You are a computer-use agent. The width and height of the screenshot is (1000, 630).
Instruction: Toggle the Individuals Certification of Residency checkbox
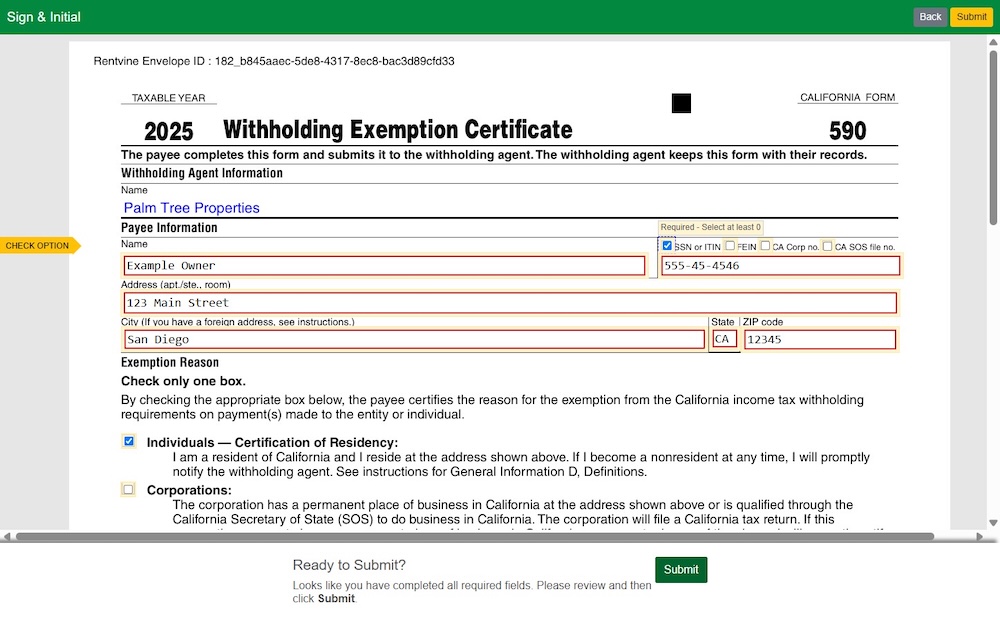coord(129,441)
